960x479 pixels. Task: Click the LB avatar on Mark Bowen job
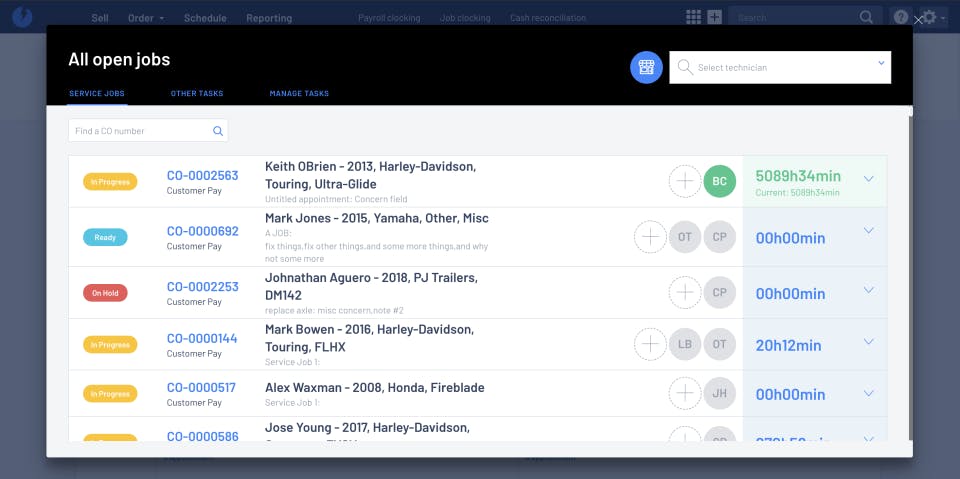[684, 344]
